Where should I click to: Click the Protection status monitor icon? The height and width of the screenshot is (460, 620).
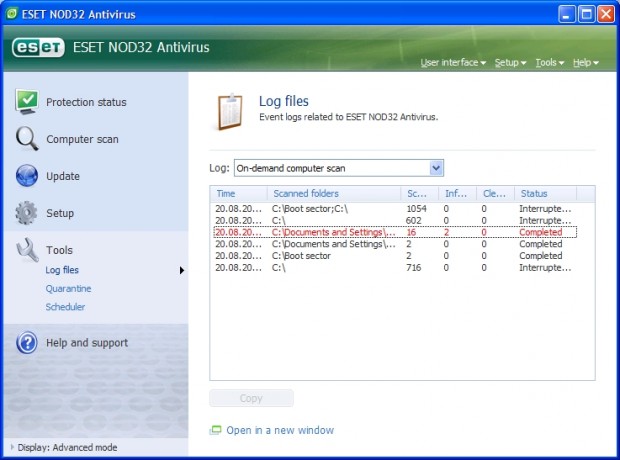click(26, 102)
